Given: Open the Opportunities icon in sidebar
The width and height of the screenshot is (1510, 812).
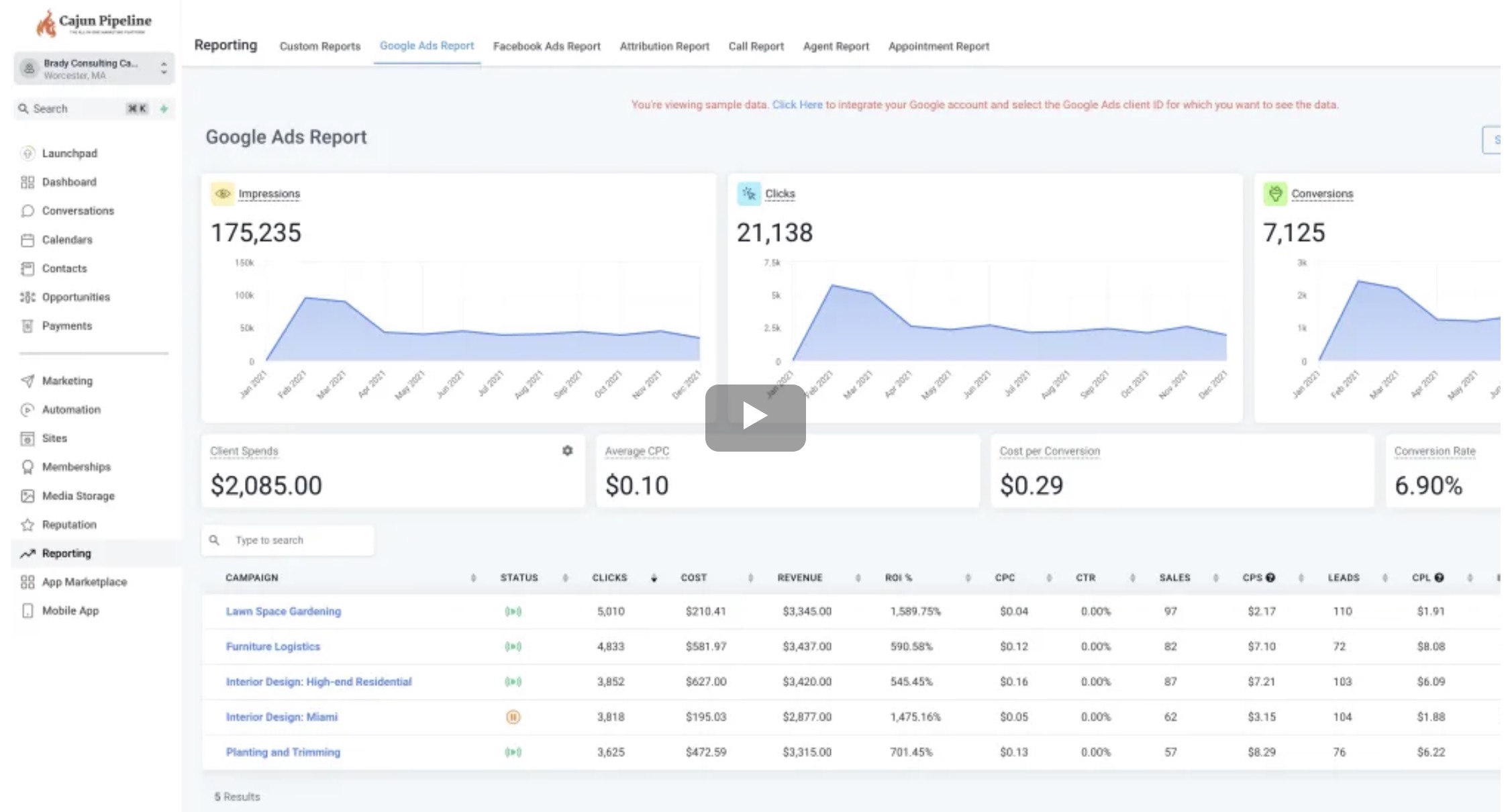Looking at the screenshot, I should [28, 297].
